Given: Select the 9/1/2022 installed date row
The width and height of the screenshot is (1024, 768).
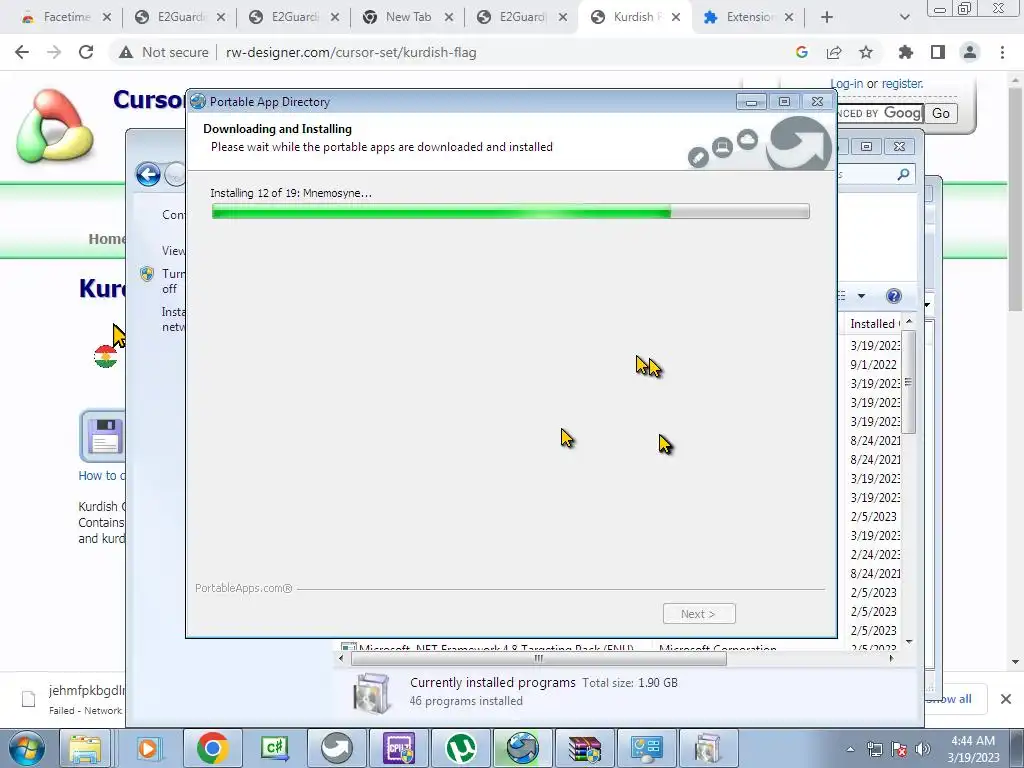Looking at the screenshot, I should click(x=874, y=364).
